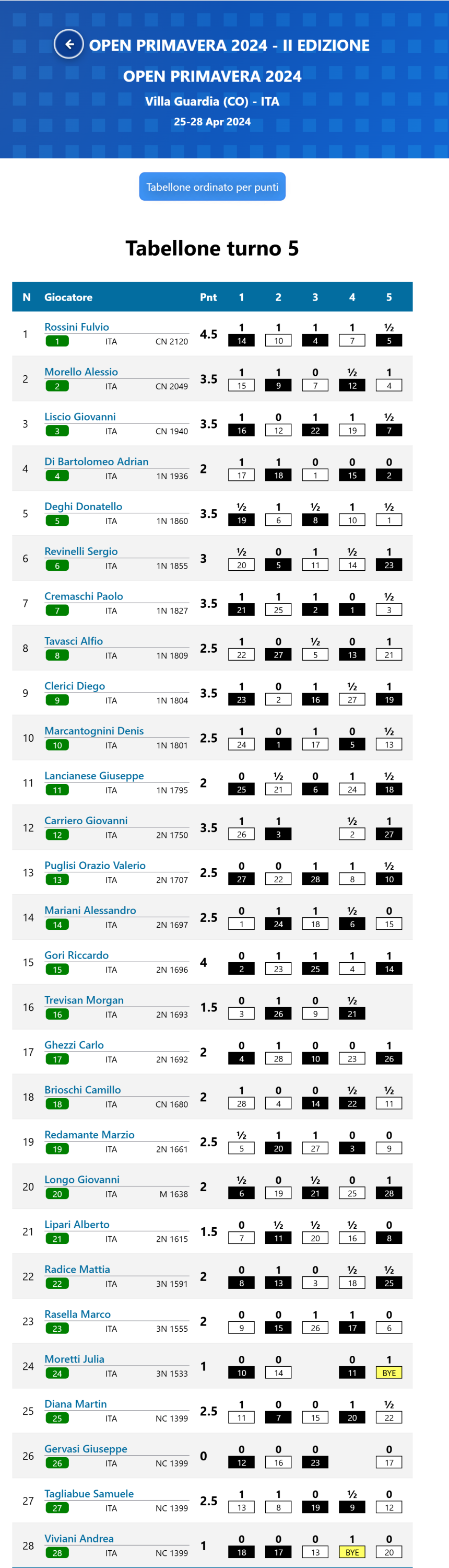The image size is (449, 1568).
Task: Click Carriero Giovanni's name link
Action: (86, 821)
